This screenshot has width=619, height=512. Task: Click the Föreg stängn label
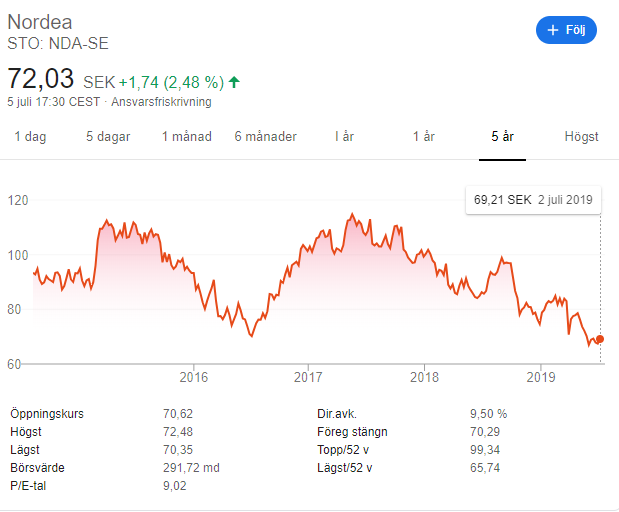[x=352, y=432]
